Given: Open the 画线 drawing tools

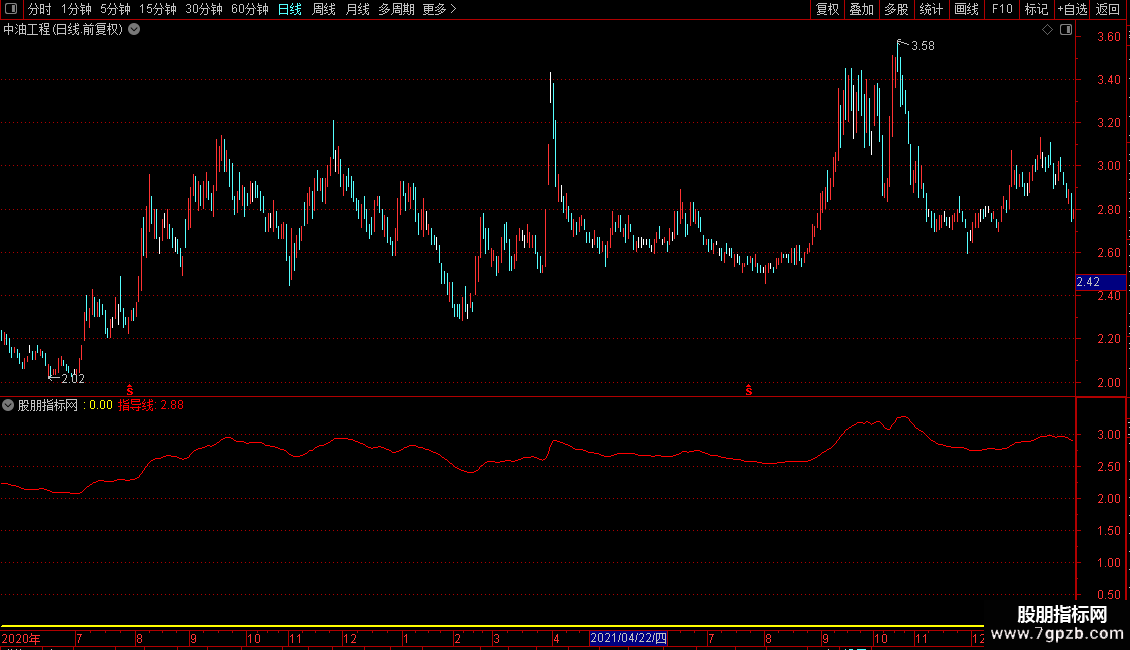Looking at the screenshot, I should [x=966, y=9].
